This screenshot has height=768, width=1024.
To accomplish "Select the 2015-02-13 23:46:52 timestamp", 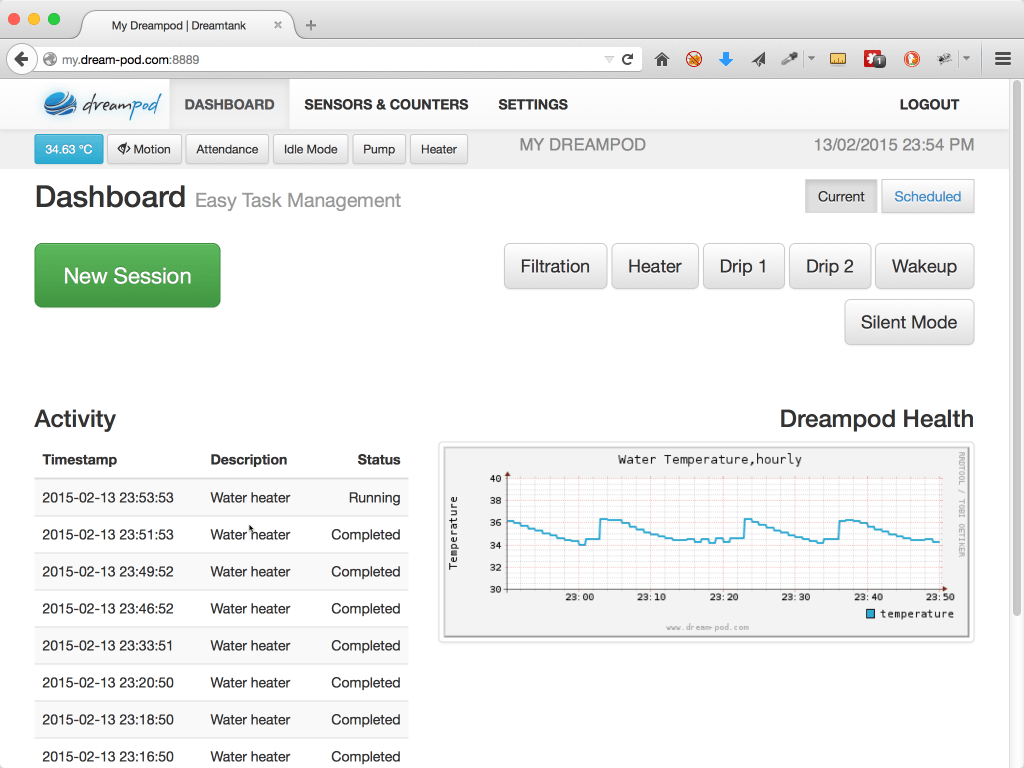I will coord(108,609).
